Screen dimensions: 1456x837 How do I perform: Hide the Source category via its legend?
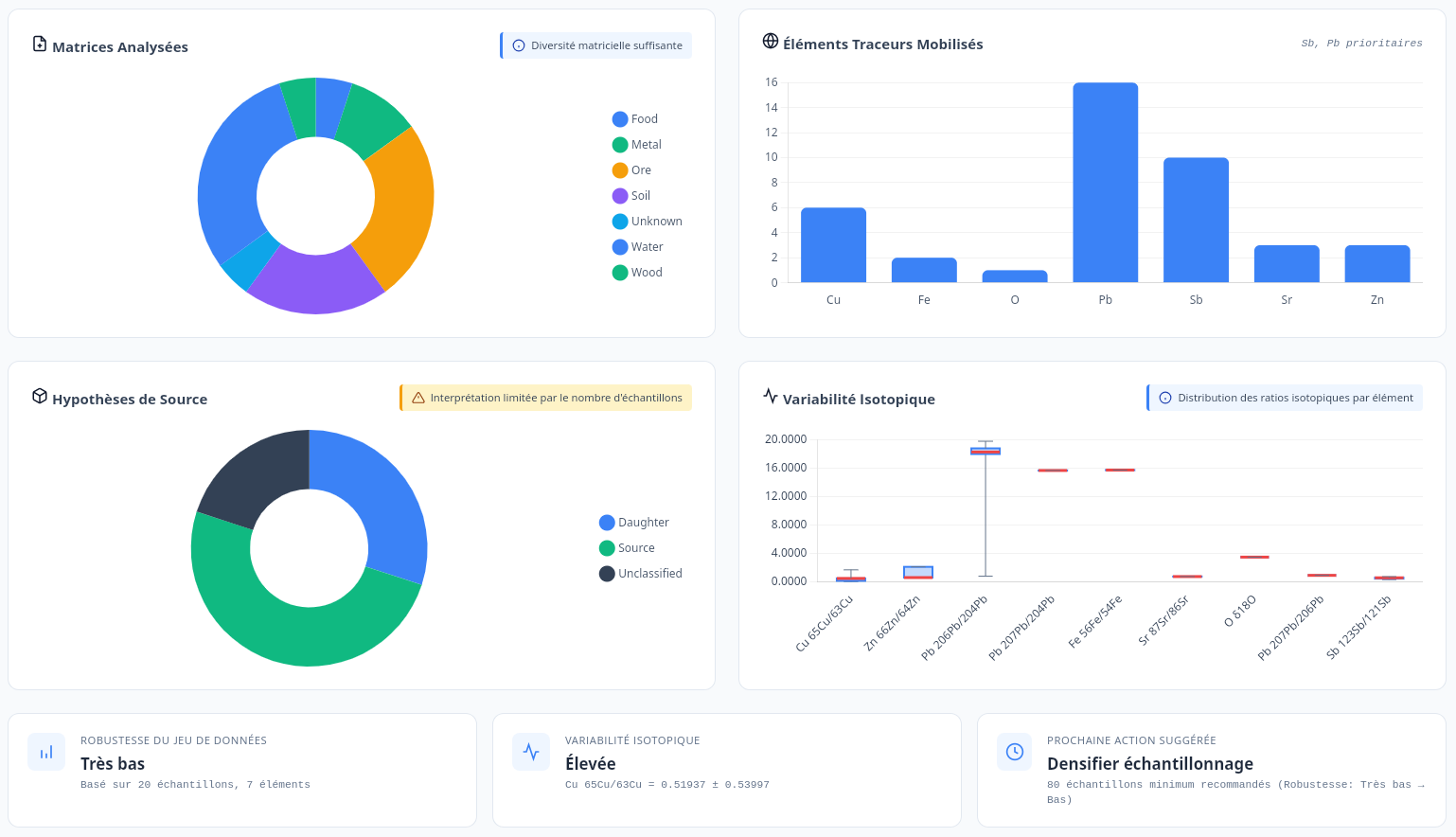coord(633,547)
